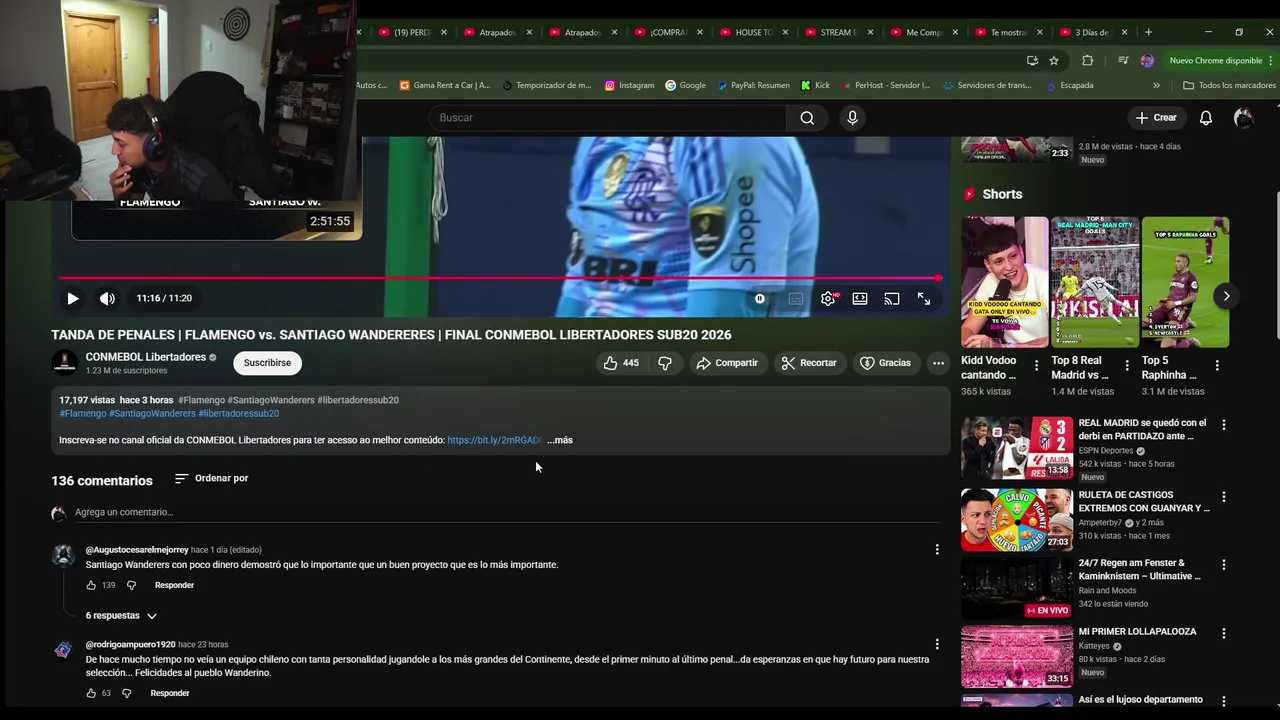
Task: Click the search magnifier button
Action: tap(807, 118)
